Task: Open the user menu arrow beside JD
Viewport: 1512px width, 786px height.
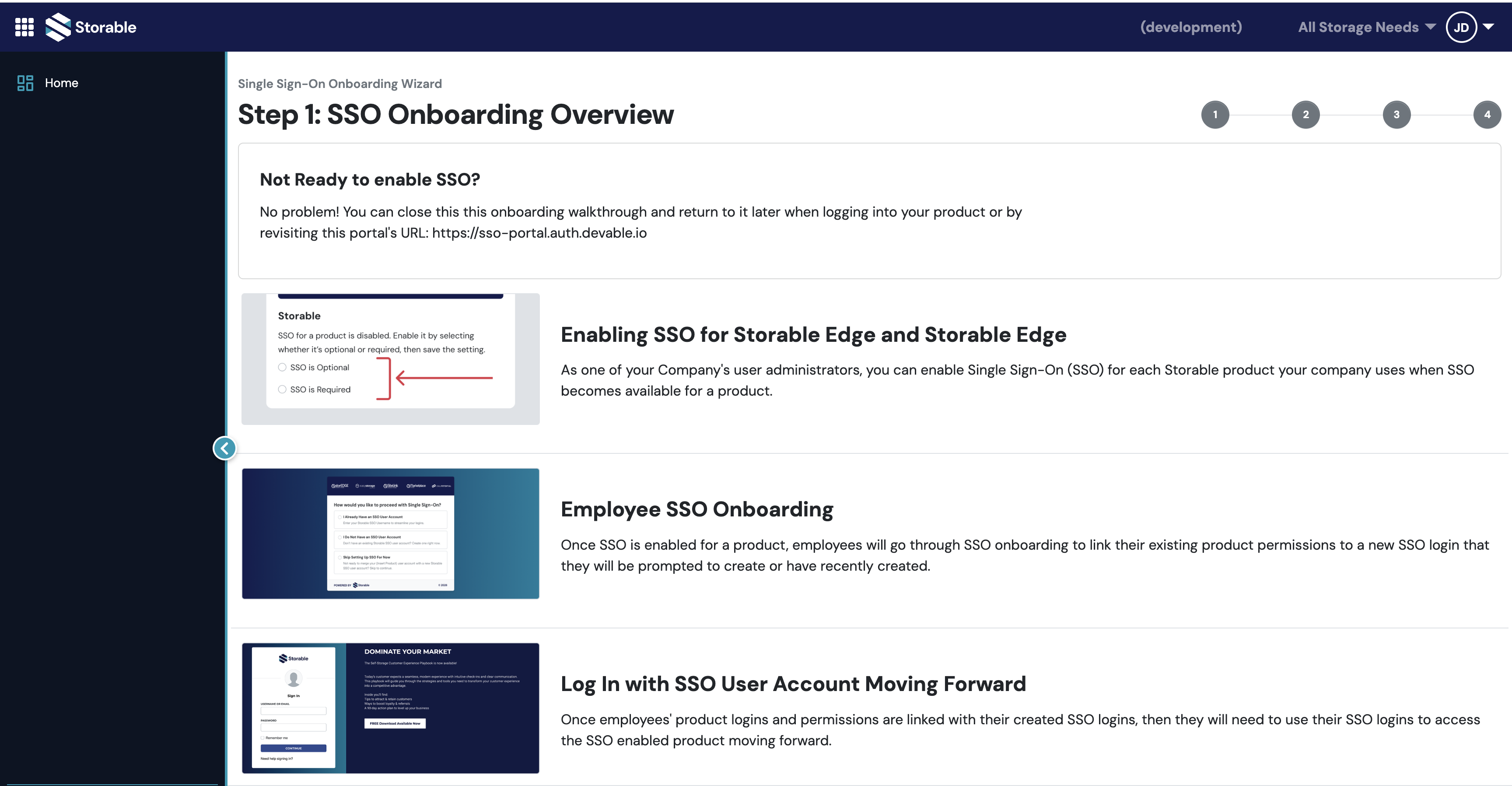Action: pos(1488,26)
